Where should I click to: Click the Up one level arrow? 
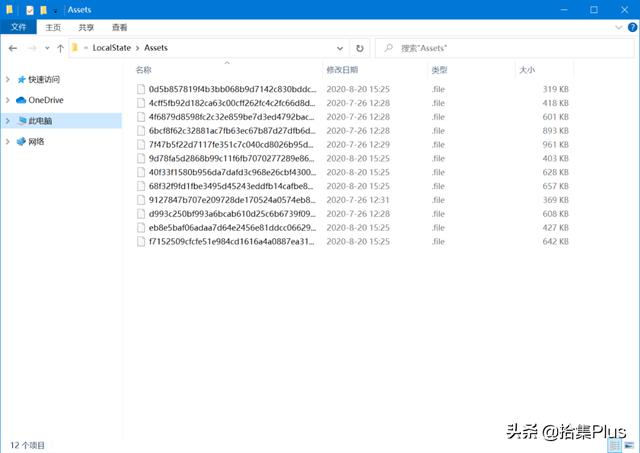click(60, 47)
